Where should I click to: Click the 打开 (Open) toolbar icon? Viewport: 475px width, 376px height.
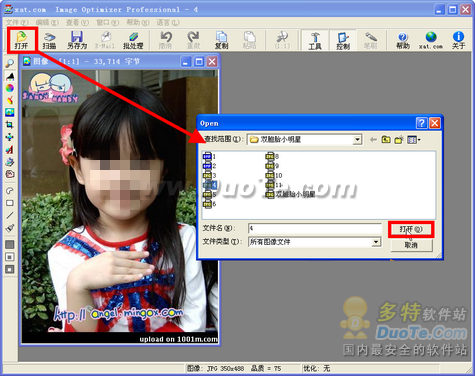(x=21, y=40)
